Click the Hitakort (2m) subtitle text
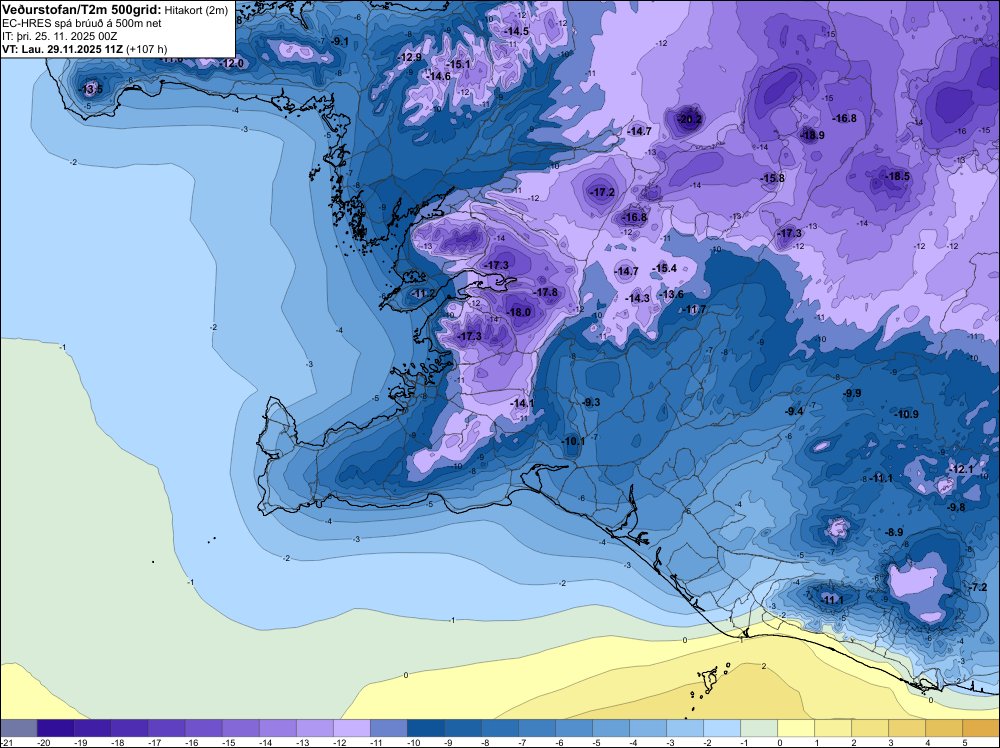The image size is (1000, 748). click(x=196, y=10)
